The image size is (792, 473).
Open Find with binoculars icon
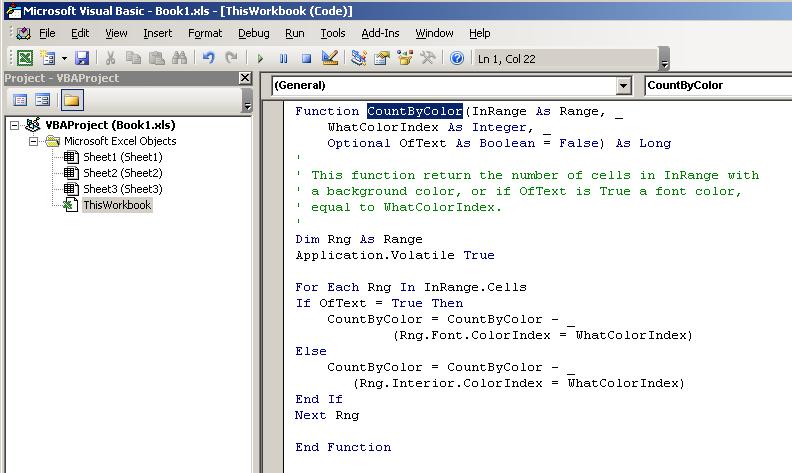coord(179,58)
